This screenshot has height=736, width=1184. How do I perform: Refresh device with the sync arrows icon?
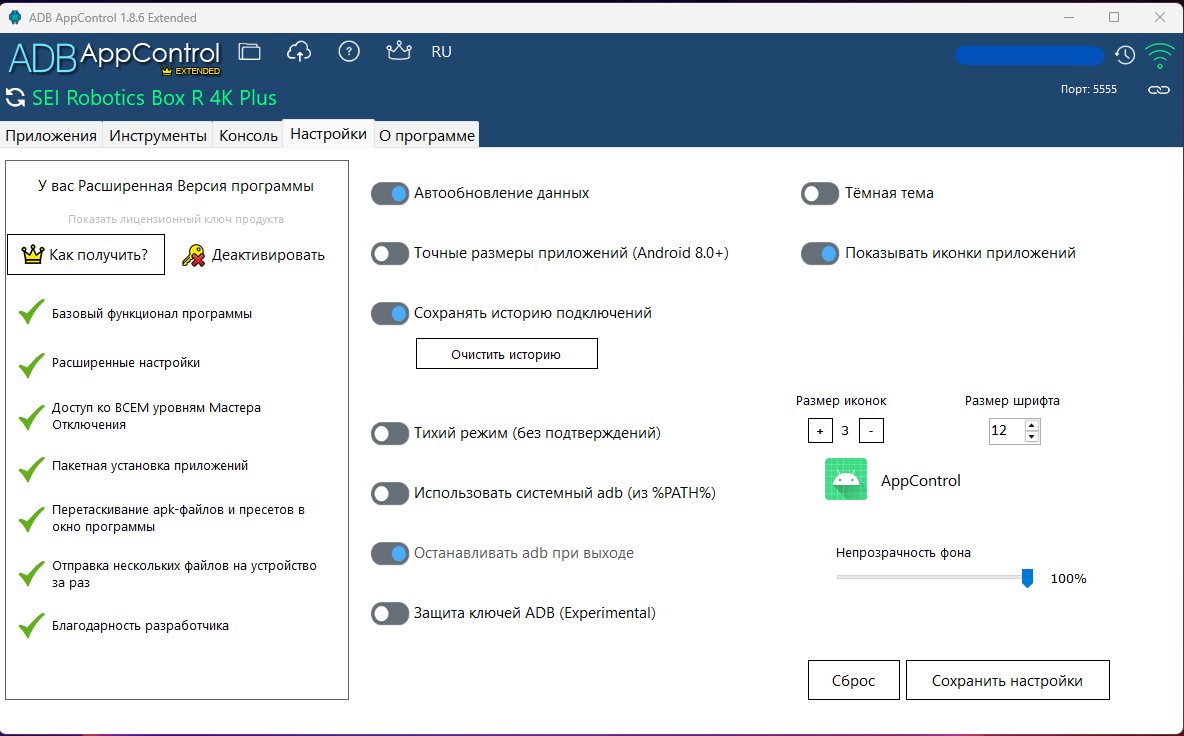(x=15, y=97)
